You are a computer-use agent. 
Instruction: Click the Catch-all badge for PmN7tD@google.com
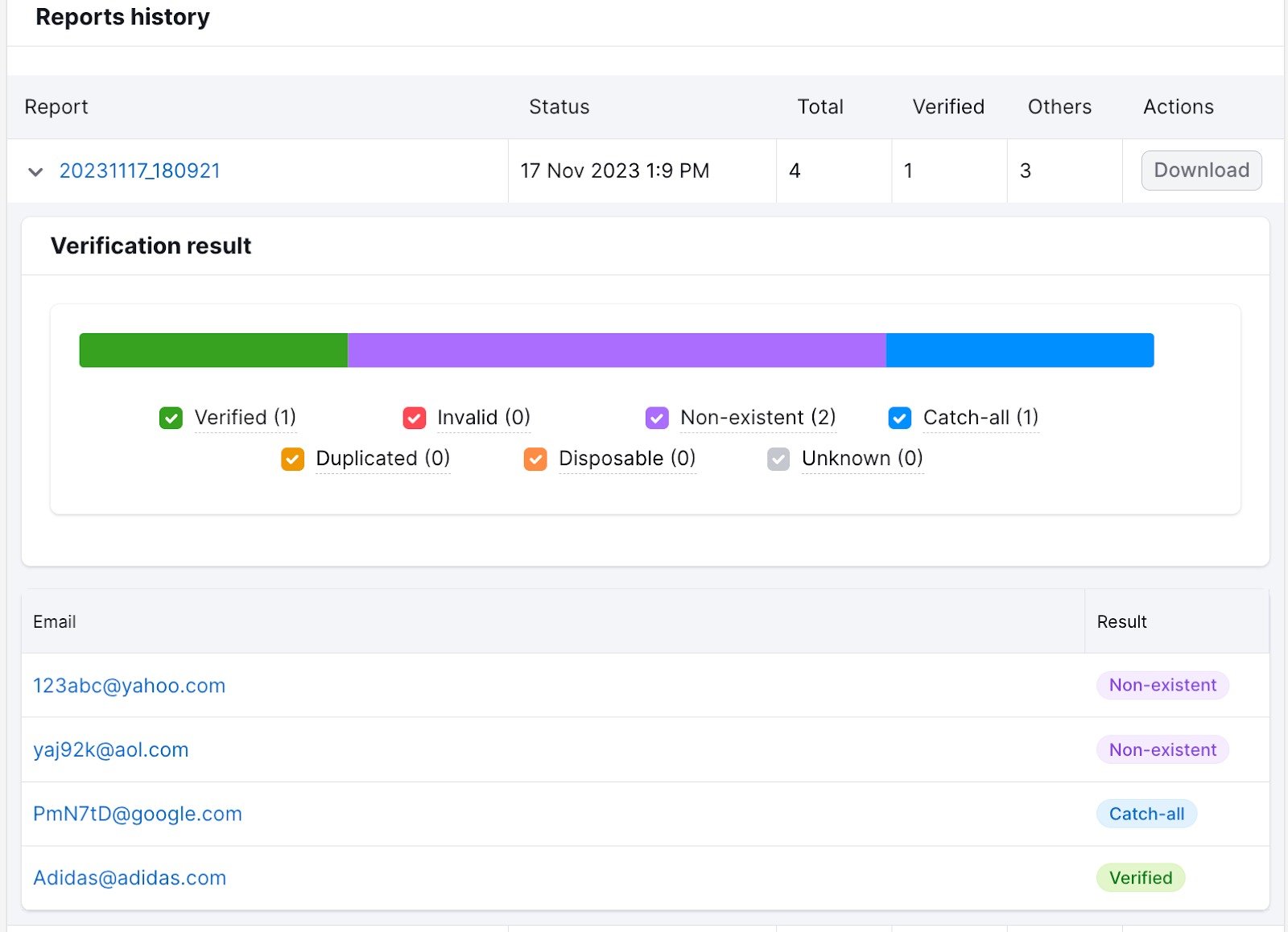click(x=1146, y=814)
